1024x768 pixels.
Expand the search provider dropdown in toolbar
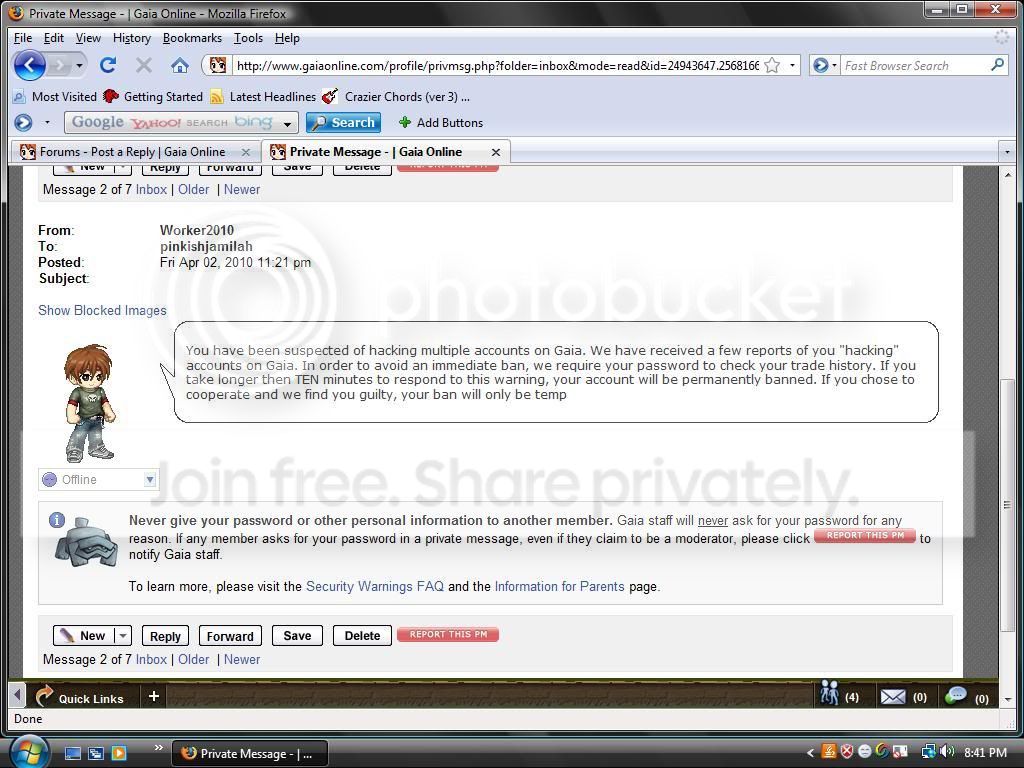coord(287,123)
